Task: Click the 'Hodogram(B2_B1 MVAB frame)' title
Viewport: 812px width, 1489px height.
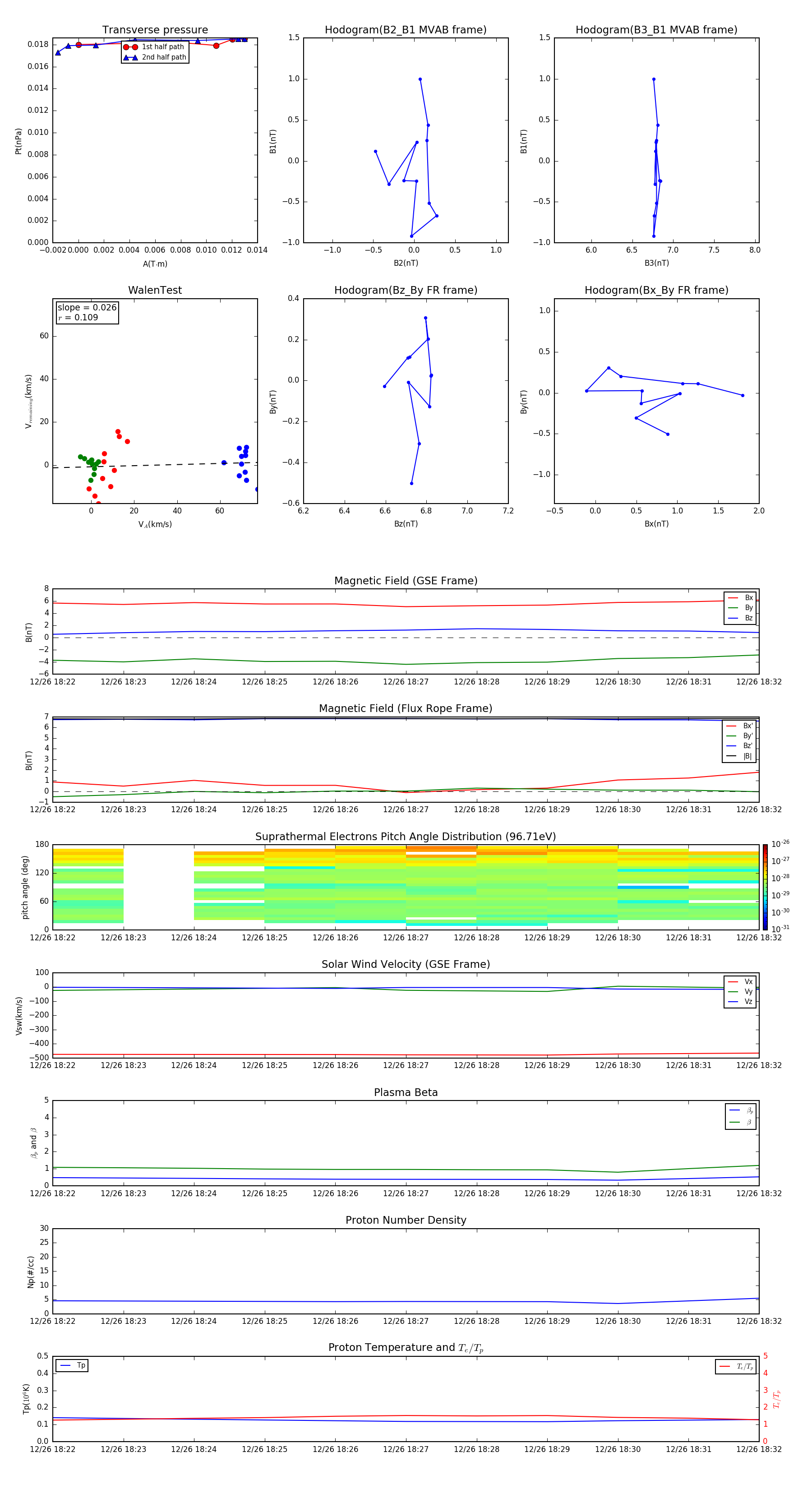Action: click(406, 29)
